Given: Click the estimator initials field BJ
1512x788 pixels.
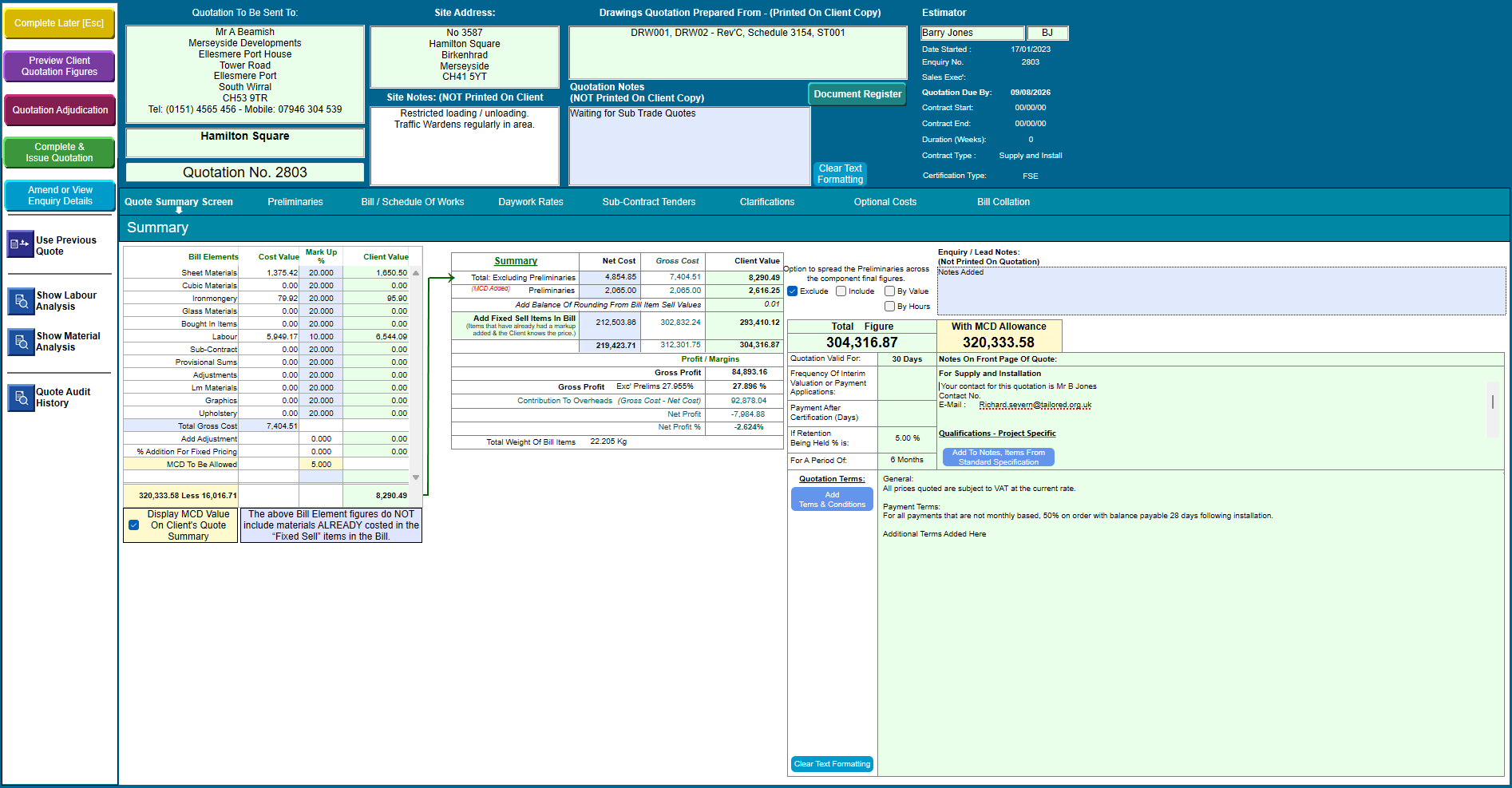Looking at the screenshot, I should 1047,34.
